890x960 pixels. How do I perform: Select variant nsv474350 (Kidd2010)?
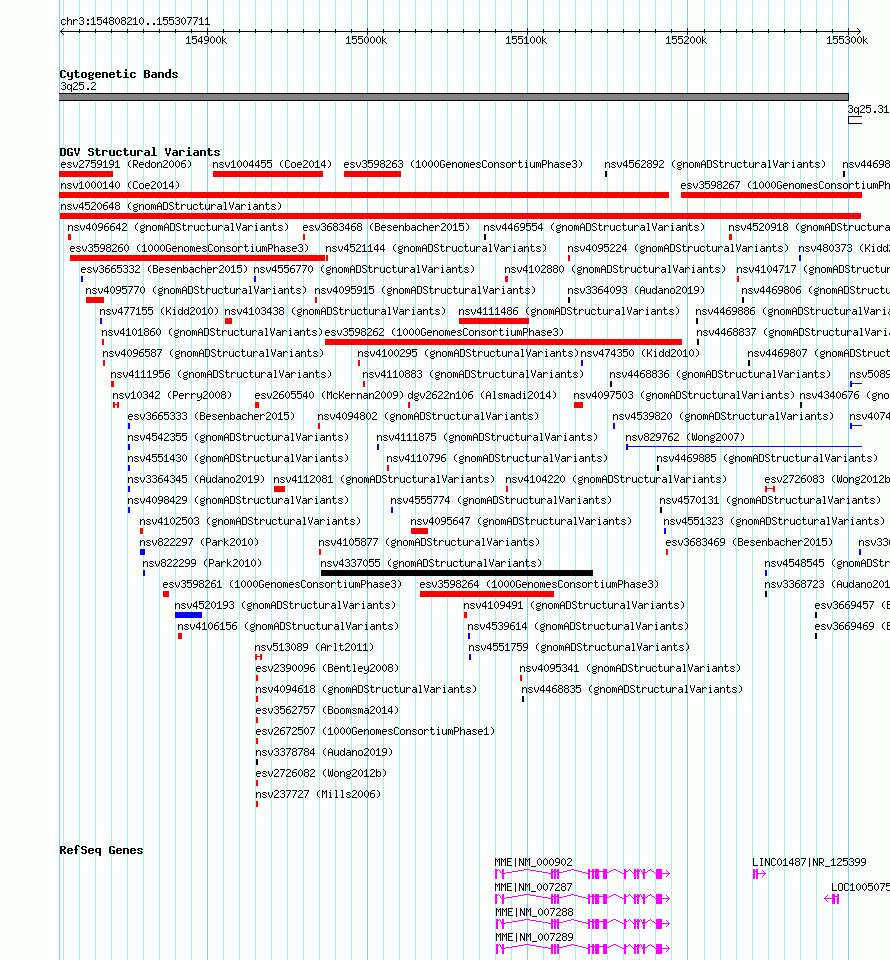point(640,353)
